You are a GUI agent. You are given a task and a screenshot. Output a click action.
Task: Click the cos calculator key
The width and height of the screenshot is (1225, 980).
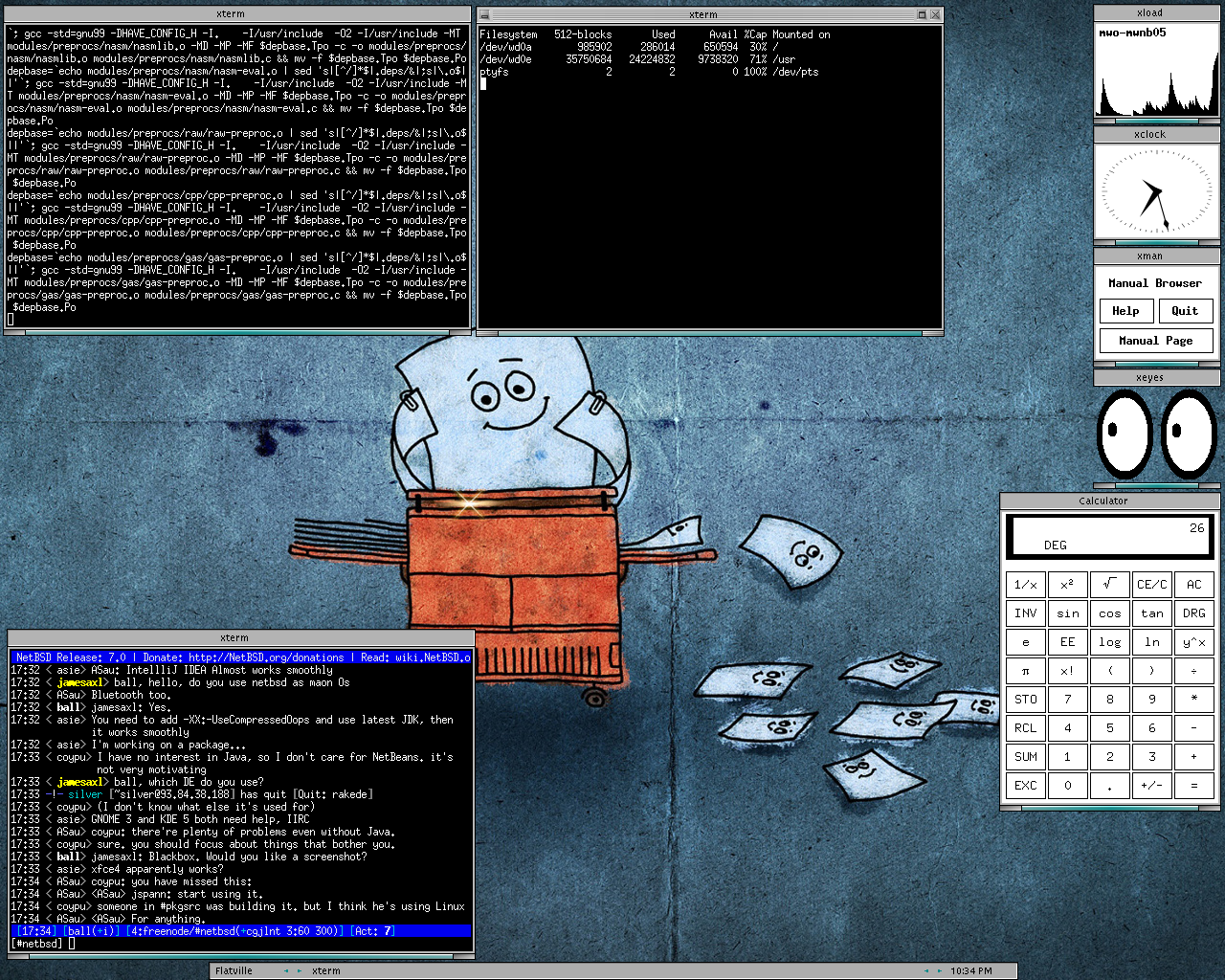point(1109,612)
